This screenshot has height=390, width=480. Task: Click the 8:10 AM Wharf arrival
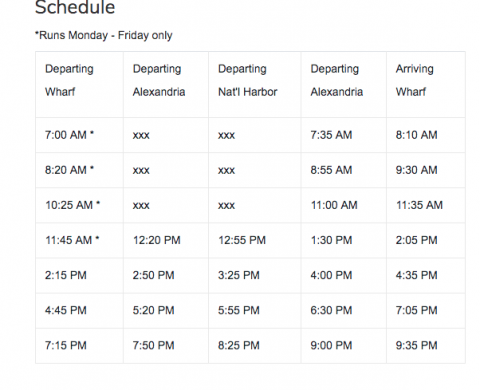417,135
